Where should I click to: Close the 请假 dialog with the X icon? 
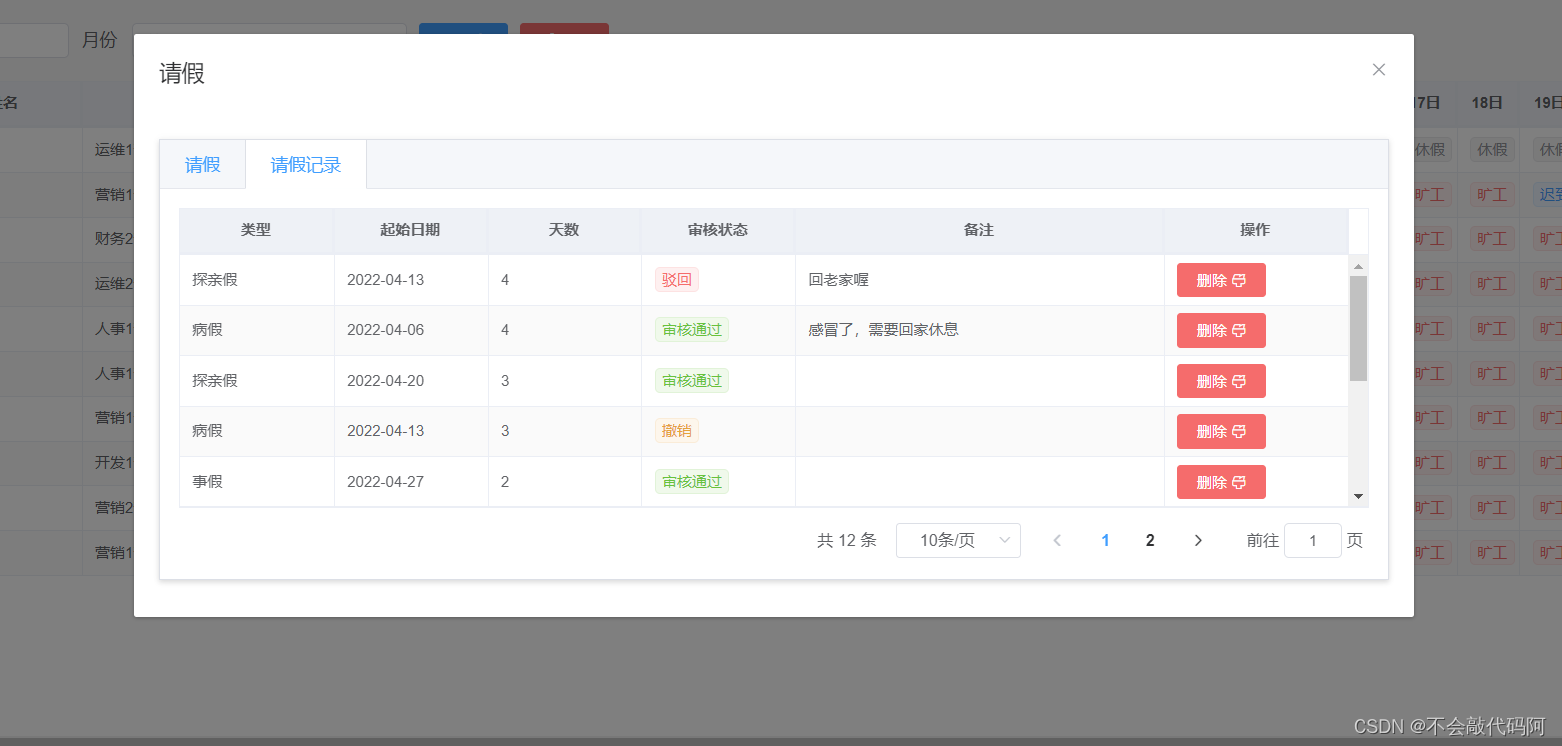point(1378,70)
